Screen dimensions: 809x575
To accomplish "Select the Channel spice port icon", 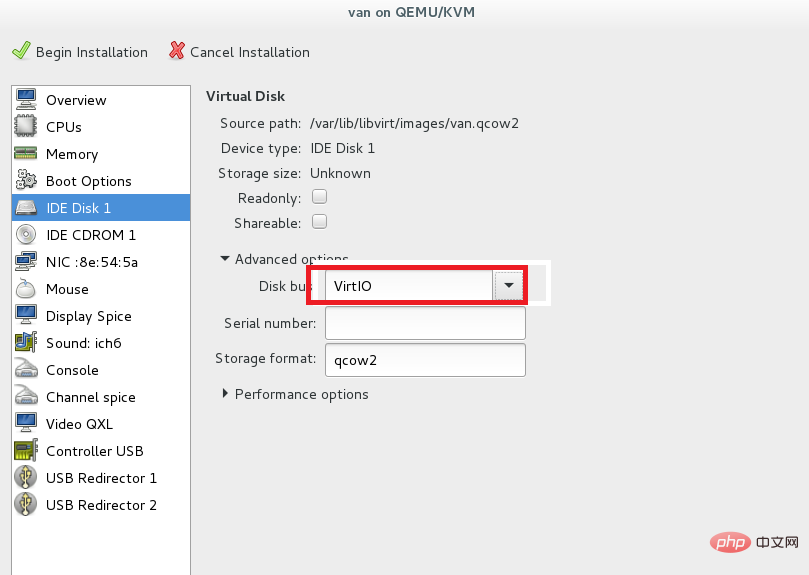I will [25, 396].
